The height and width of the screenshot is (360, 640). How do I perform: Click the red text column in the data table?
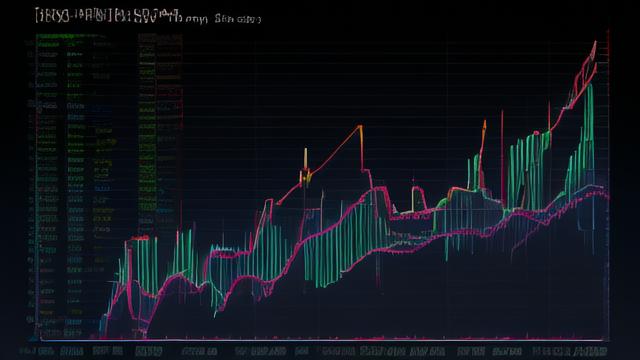click(169, 122)
